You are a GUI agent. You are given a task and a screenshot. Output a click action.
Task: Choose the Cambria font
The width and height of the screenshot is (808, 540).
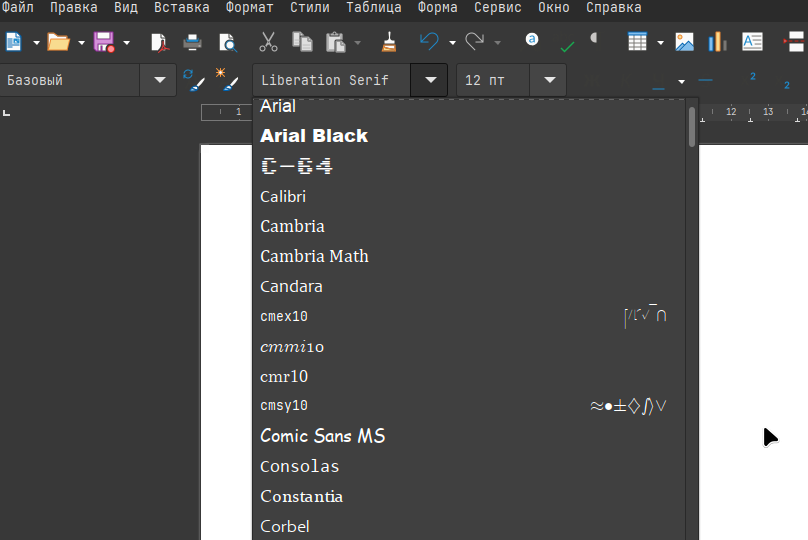click(470, 226)
